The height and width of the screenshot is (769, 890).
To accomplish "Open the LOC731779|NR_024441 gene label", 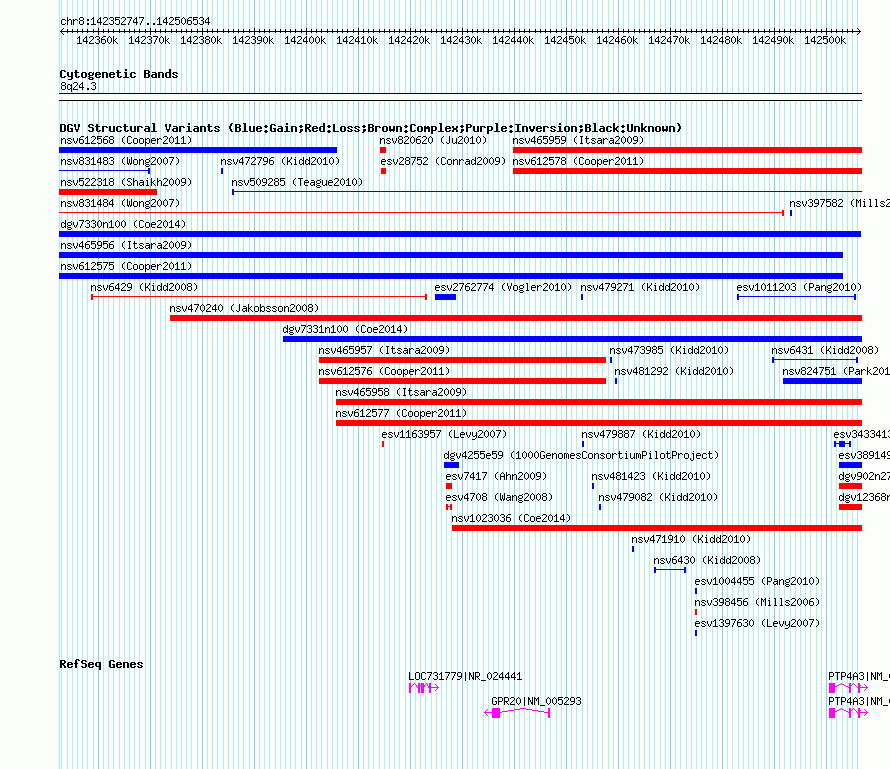I will (465, 676).
